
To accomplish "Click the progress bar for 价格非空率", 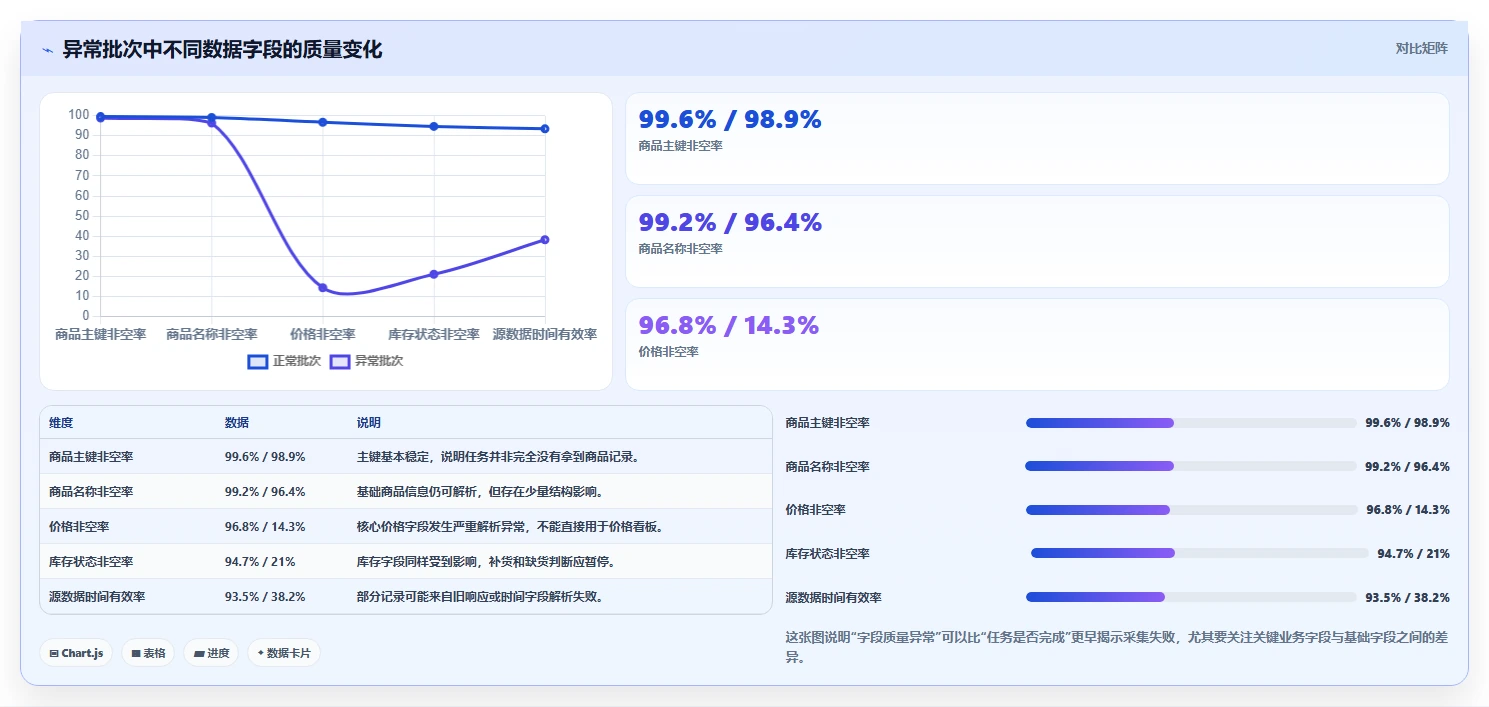I will click(x=1192, y=510).
